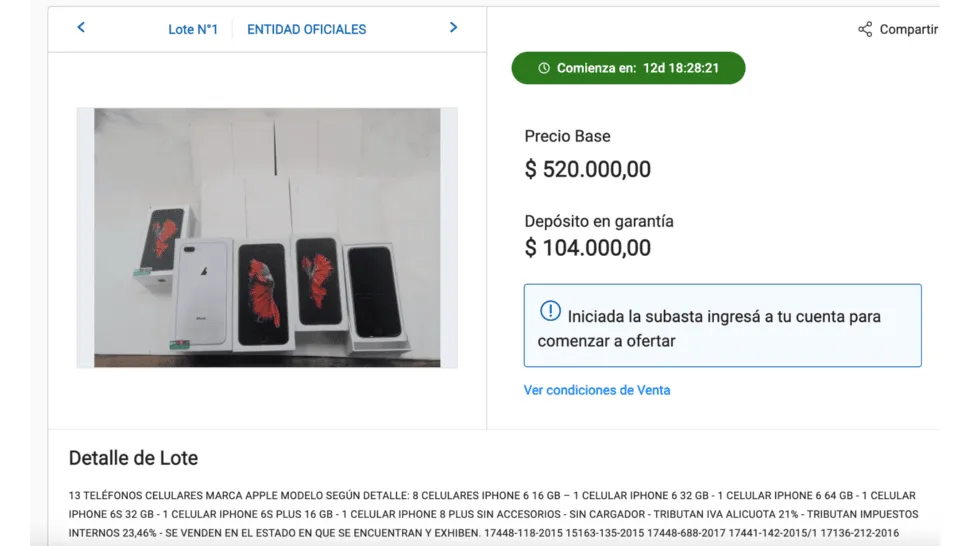This screenshot has width=970, height=546.
Task: Click the black phone on right of photo
Action: (x=374, y=295)
